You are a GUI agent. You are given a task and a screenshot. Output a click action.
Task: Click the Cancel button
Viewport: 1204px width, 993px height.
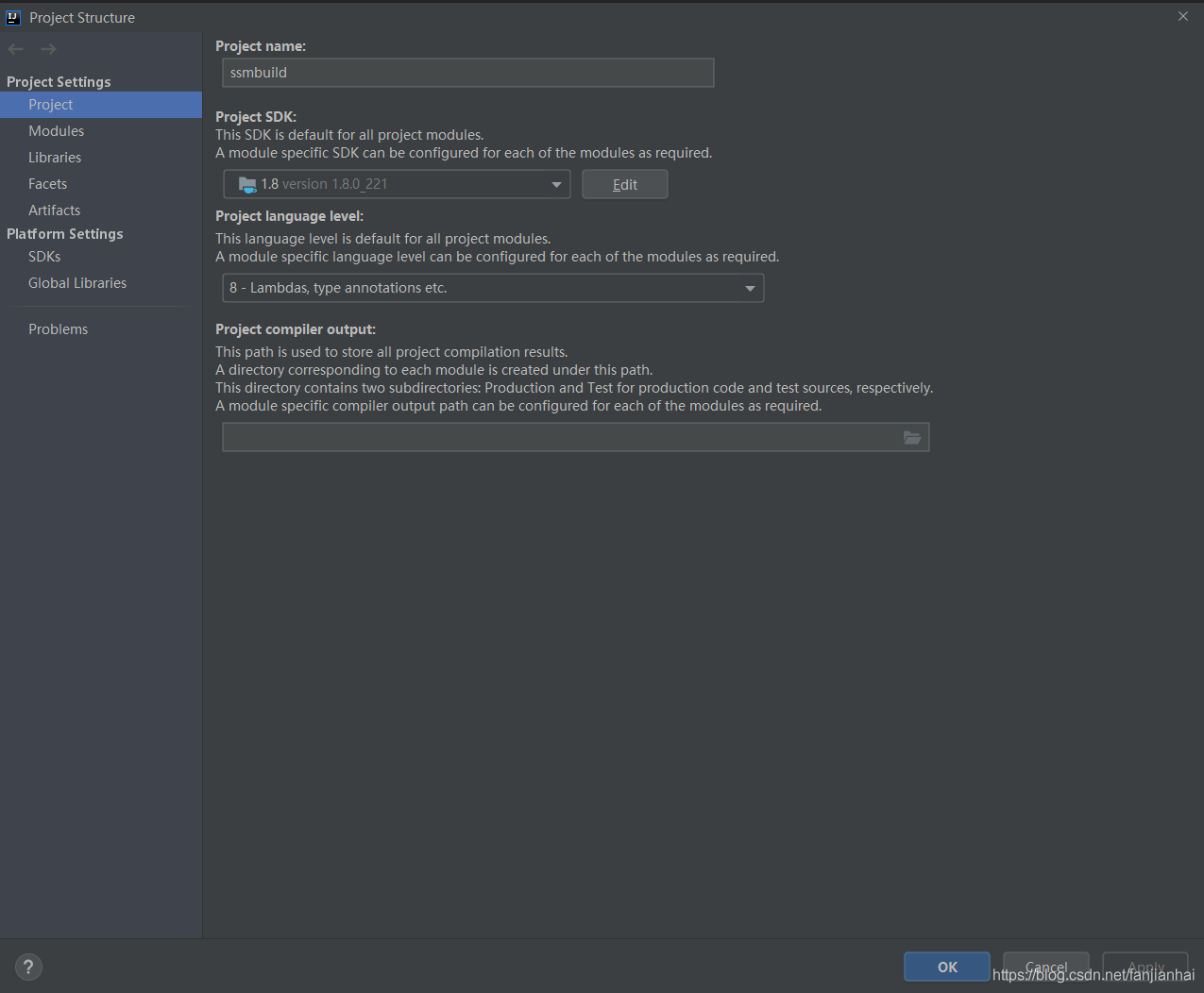point(1046,967)
